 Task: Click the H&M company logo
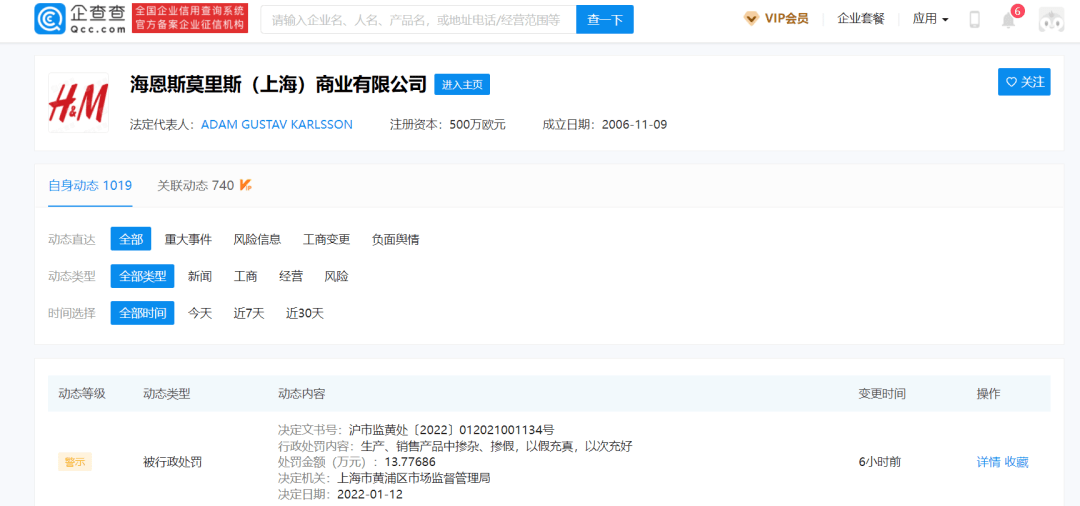(79, 103)
